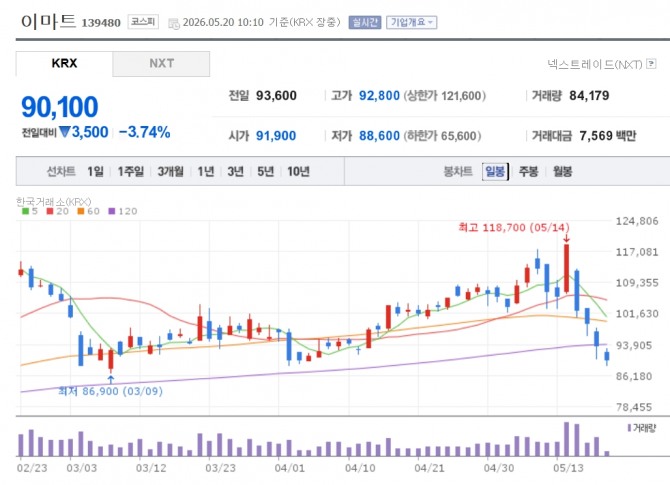Open the 기업개요 dropdown

point(411,22)
